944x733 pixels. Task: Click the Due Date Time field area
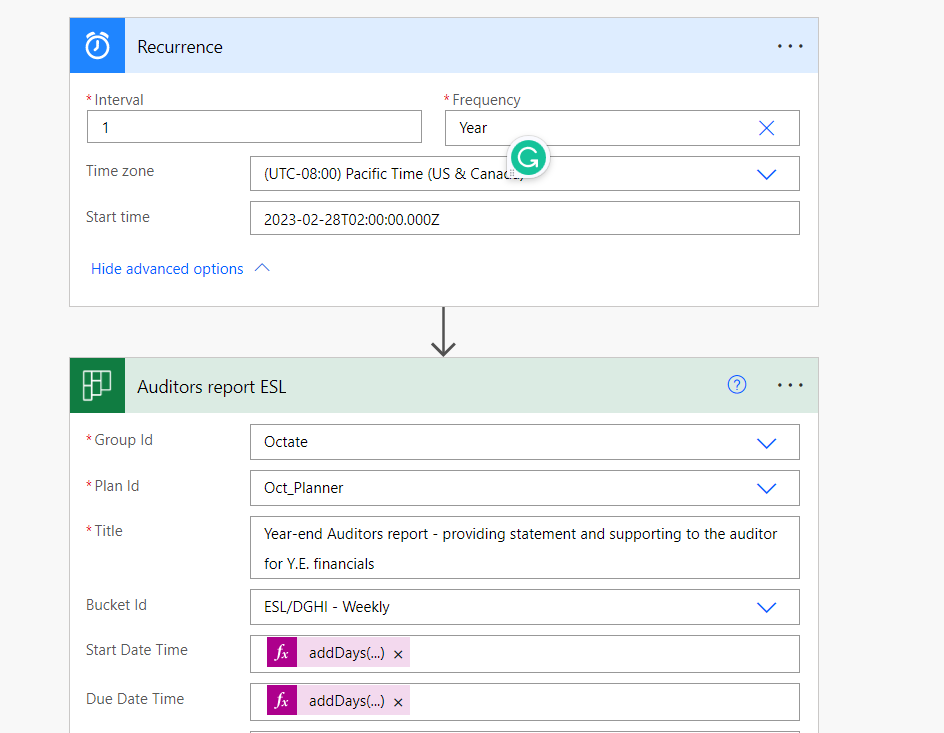[x=524, y=702]
